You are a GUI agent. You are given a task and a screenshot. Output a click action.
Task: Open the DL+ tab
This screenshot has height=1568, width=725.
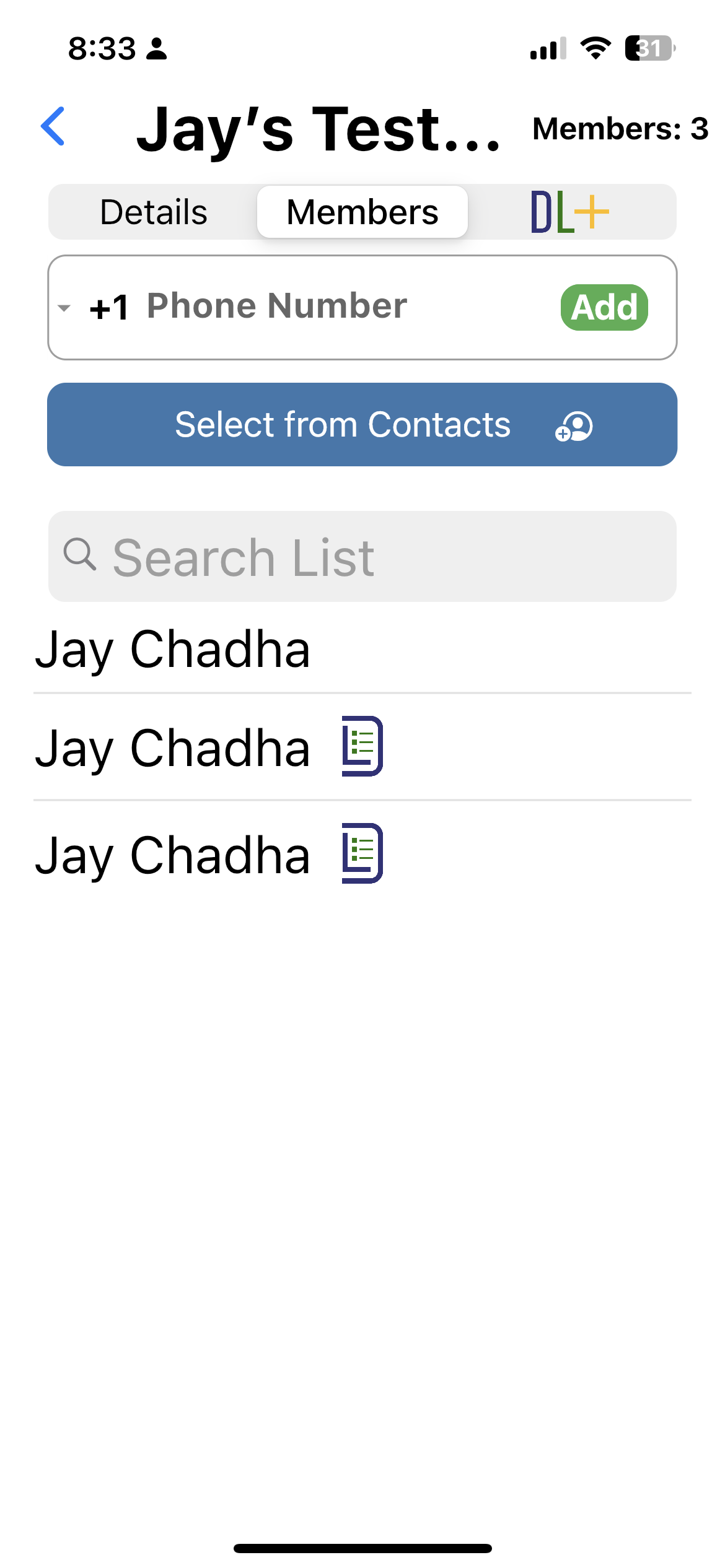point(571,212)
